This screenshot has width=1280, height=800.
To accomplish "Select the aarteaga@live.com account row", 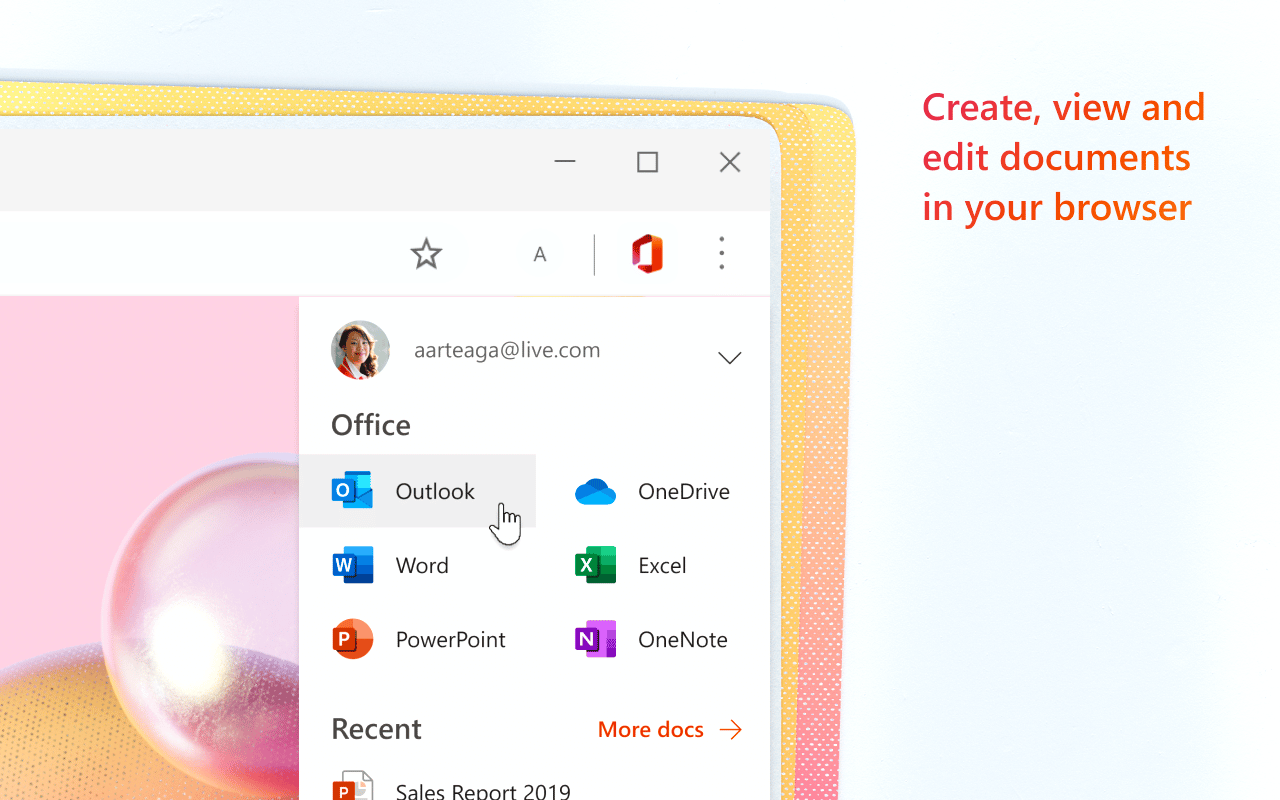I will coord(507,349).
